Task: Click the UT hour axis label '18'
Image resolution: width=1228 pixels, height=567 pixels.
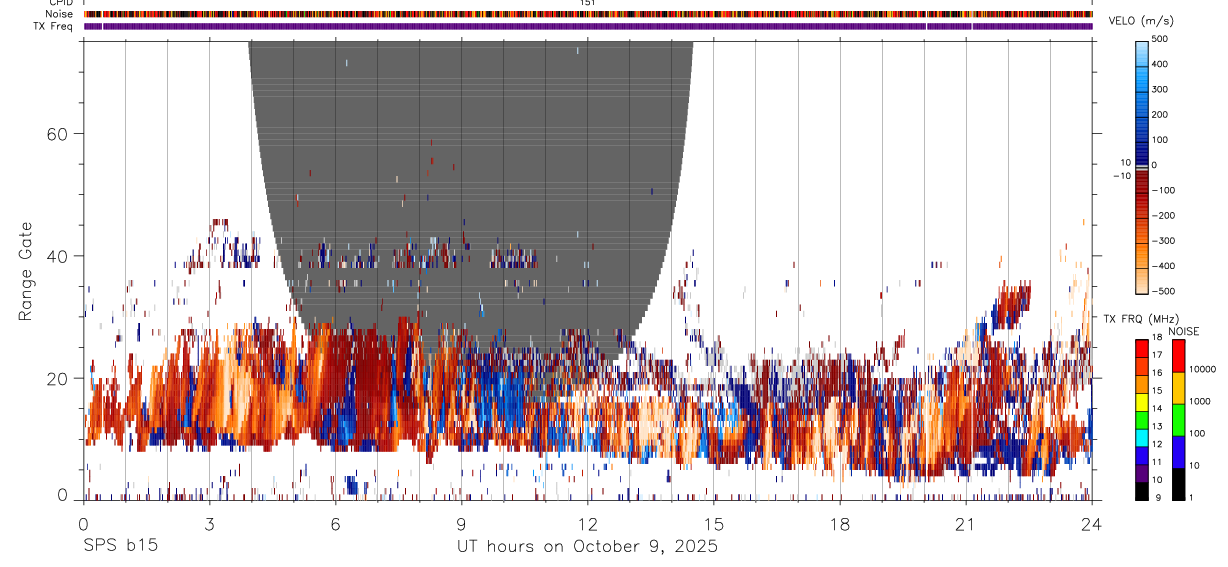Action: point(839,524)
